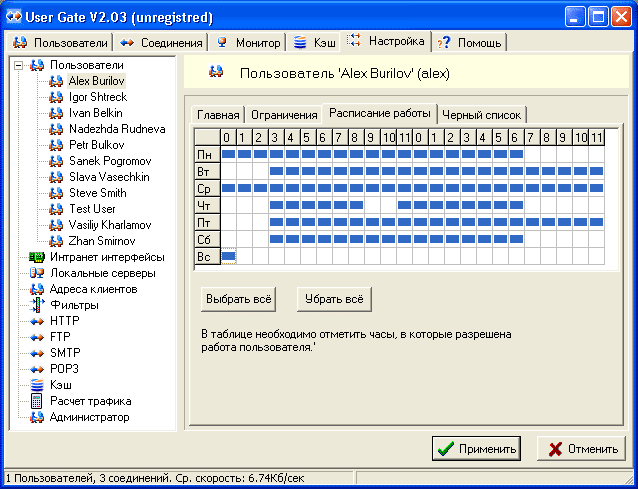Click the Применить button
The width and height of the screenshot is (638, 489).
click(476, 448)
